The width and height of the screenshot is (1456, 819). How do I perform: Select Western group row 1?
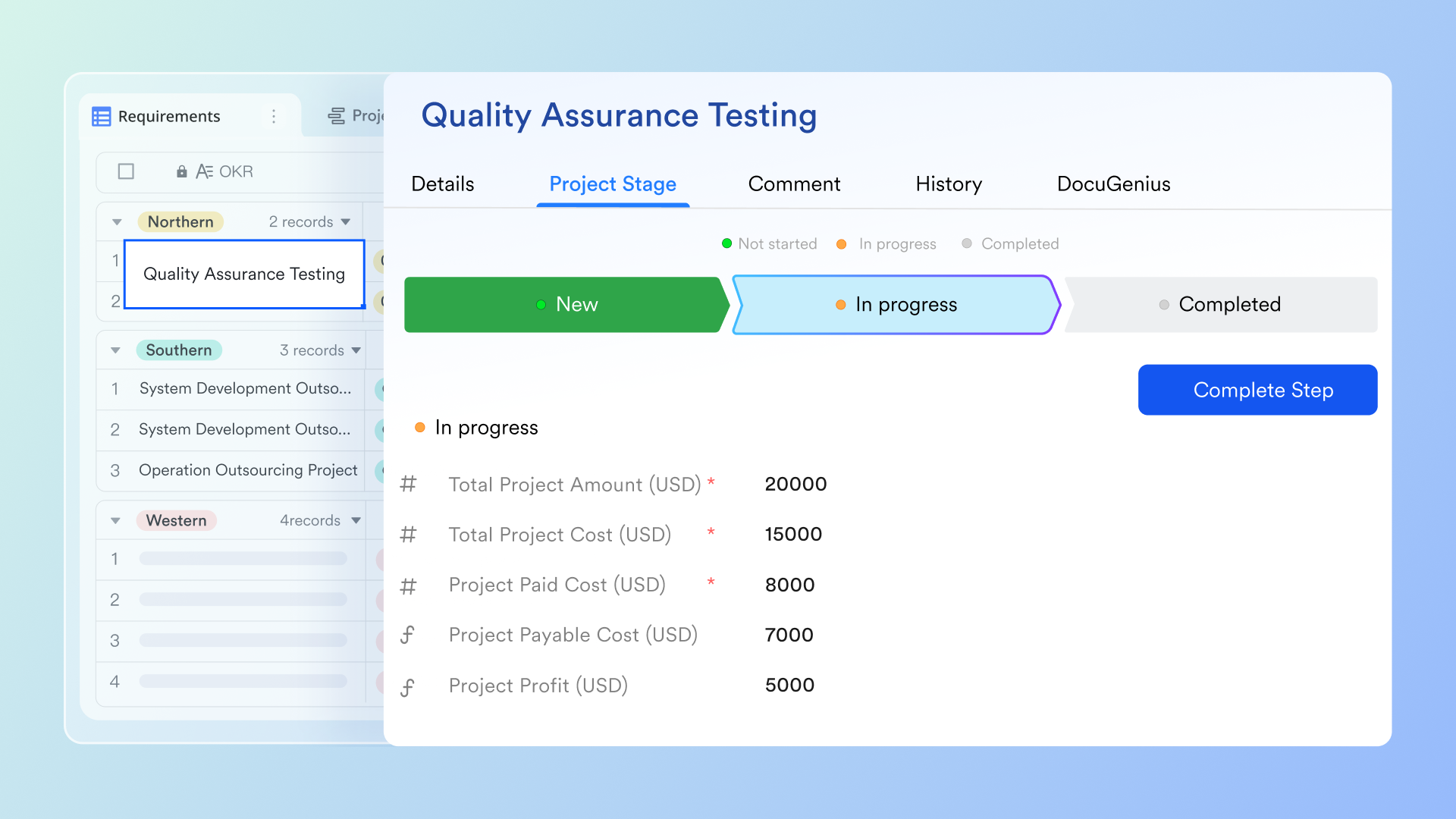[x=231, y=560]
